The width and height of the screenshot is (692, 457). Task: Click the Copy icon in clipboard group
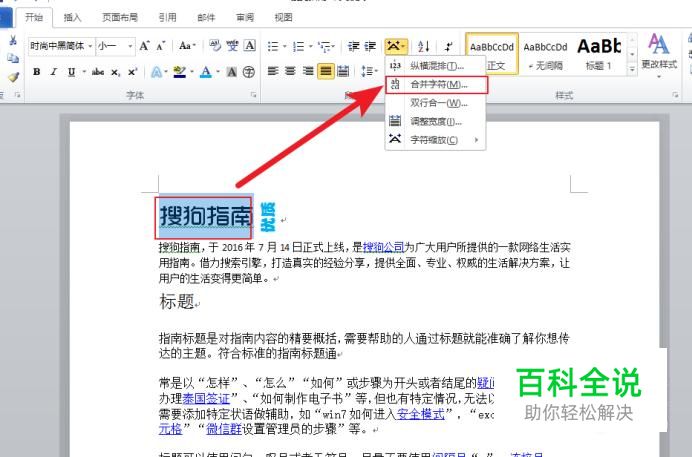pyautogui.click(x=13, y=59)
